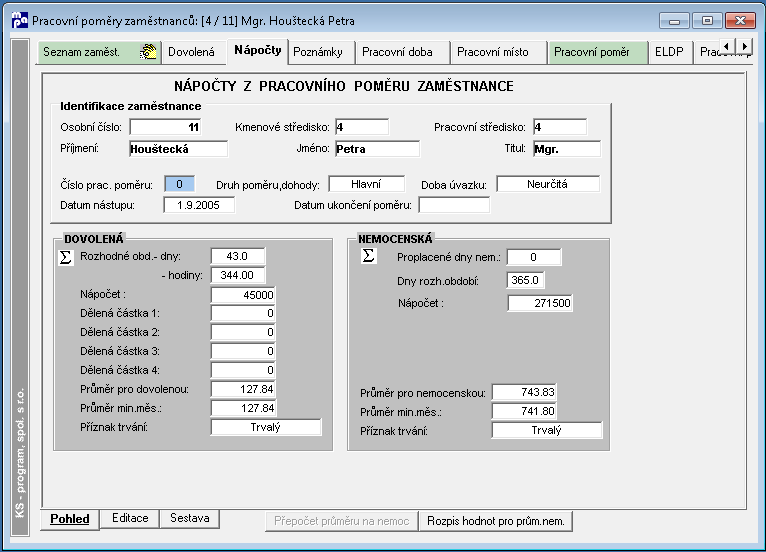Click the Dovolená Nápočet field 45000
This screenshot has height=552, width=766.
pyautogui.click(x=243, y=295)
